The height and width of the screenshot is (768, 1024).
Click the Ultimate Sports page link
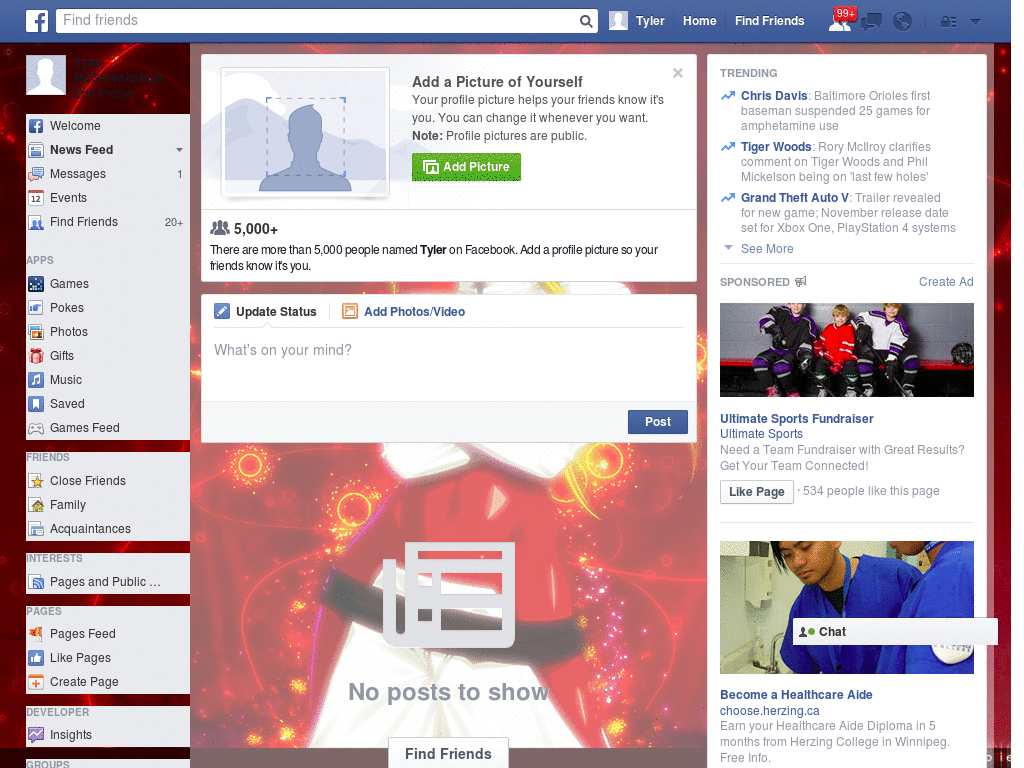tap(761, 434)
